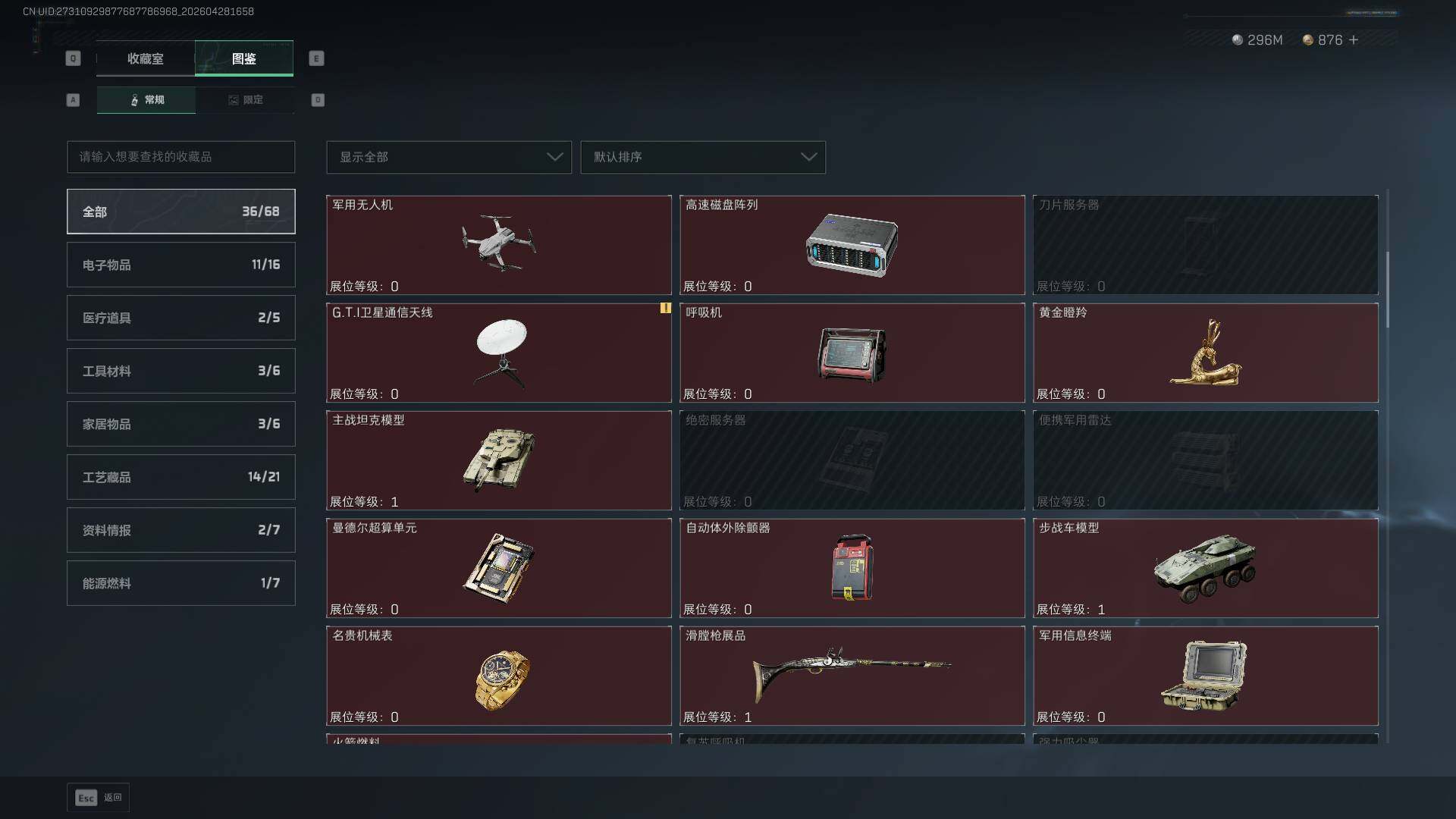This screenshot has width=1456, height=819.
Task: Click the automated external defibrillator icon
Action: [852, 568]
